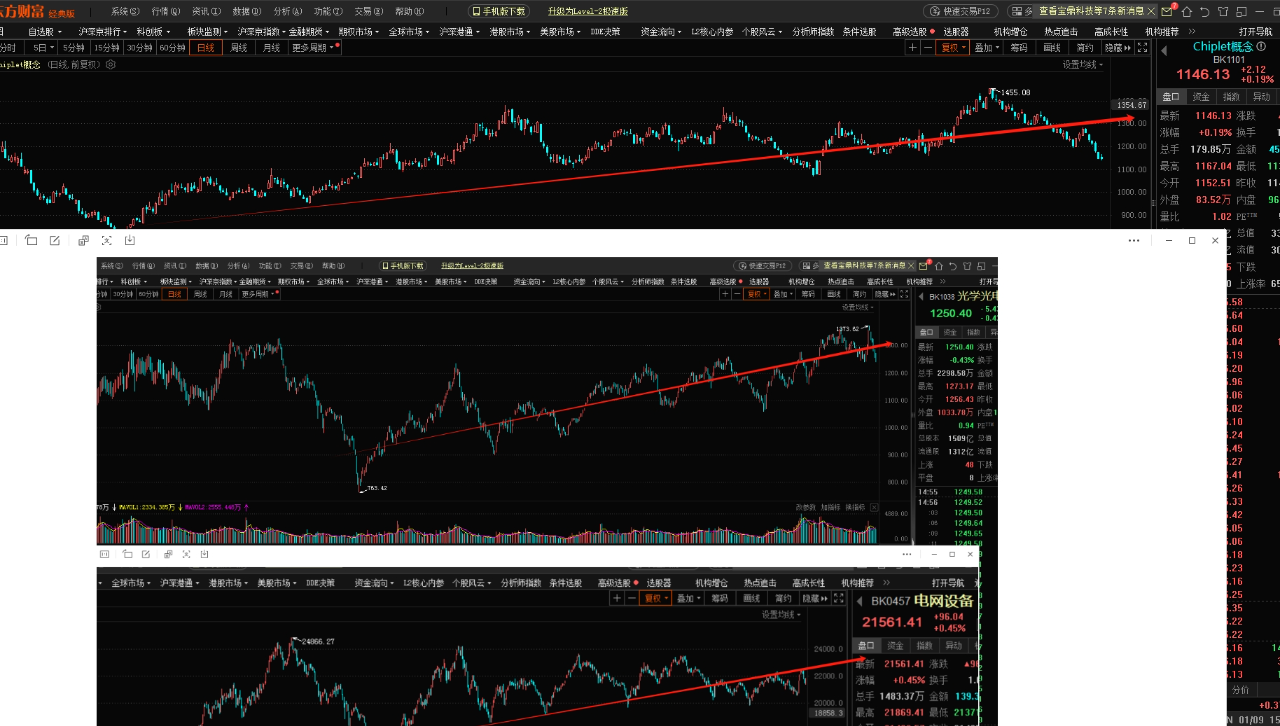1280x726 pixels.
Task: Click the download icon in middle viewer toolbar
Action: click(x=130, y=240)
